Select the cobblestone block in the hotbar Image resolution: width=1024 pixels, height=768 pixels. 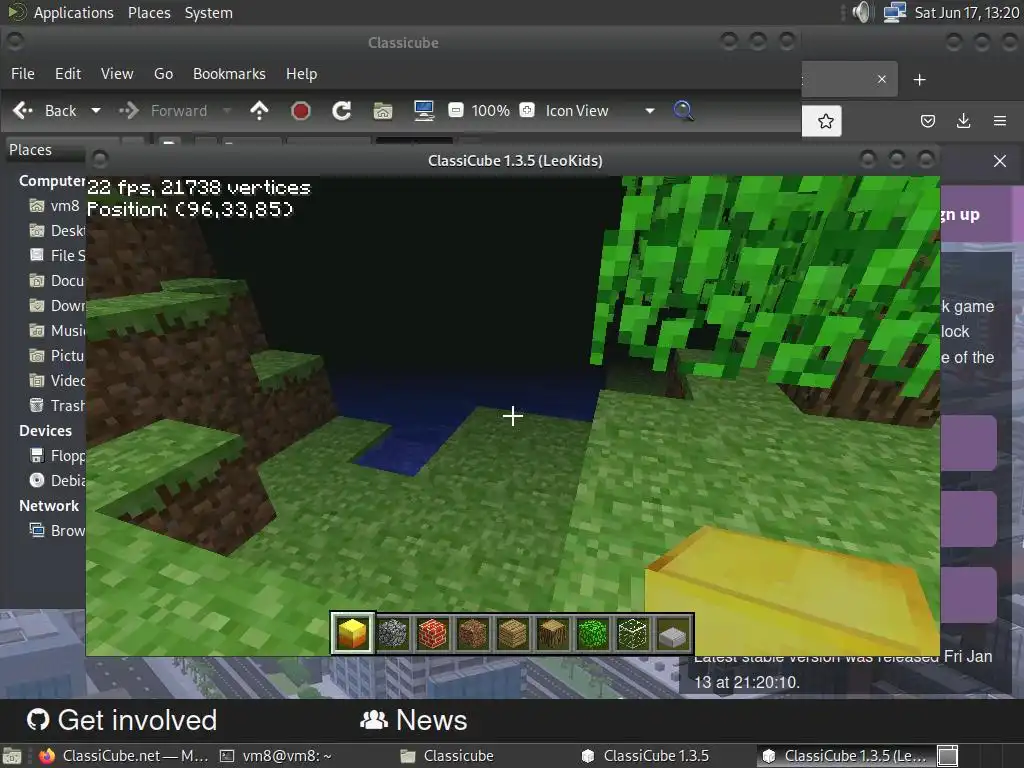tap(392, 633)
